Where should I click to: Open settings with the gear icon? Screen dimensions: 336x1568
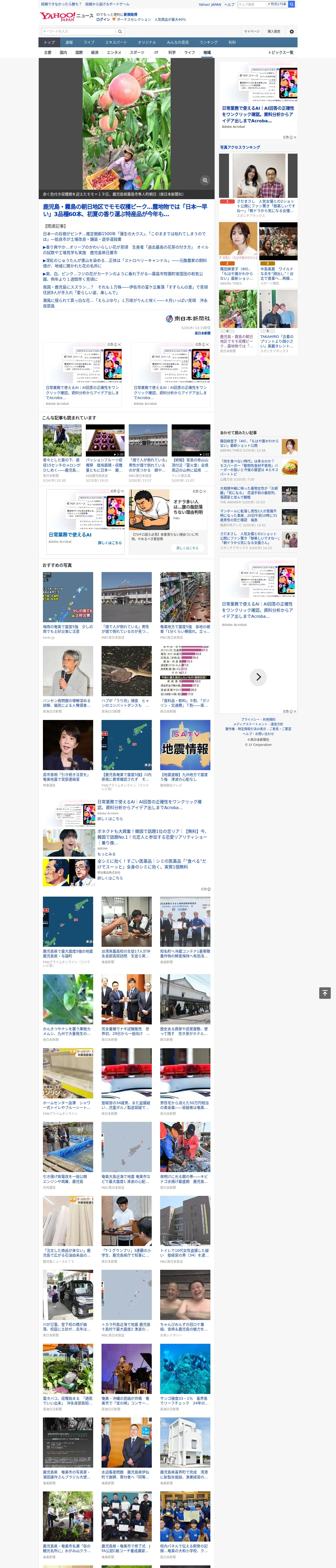click(292, 31)
